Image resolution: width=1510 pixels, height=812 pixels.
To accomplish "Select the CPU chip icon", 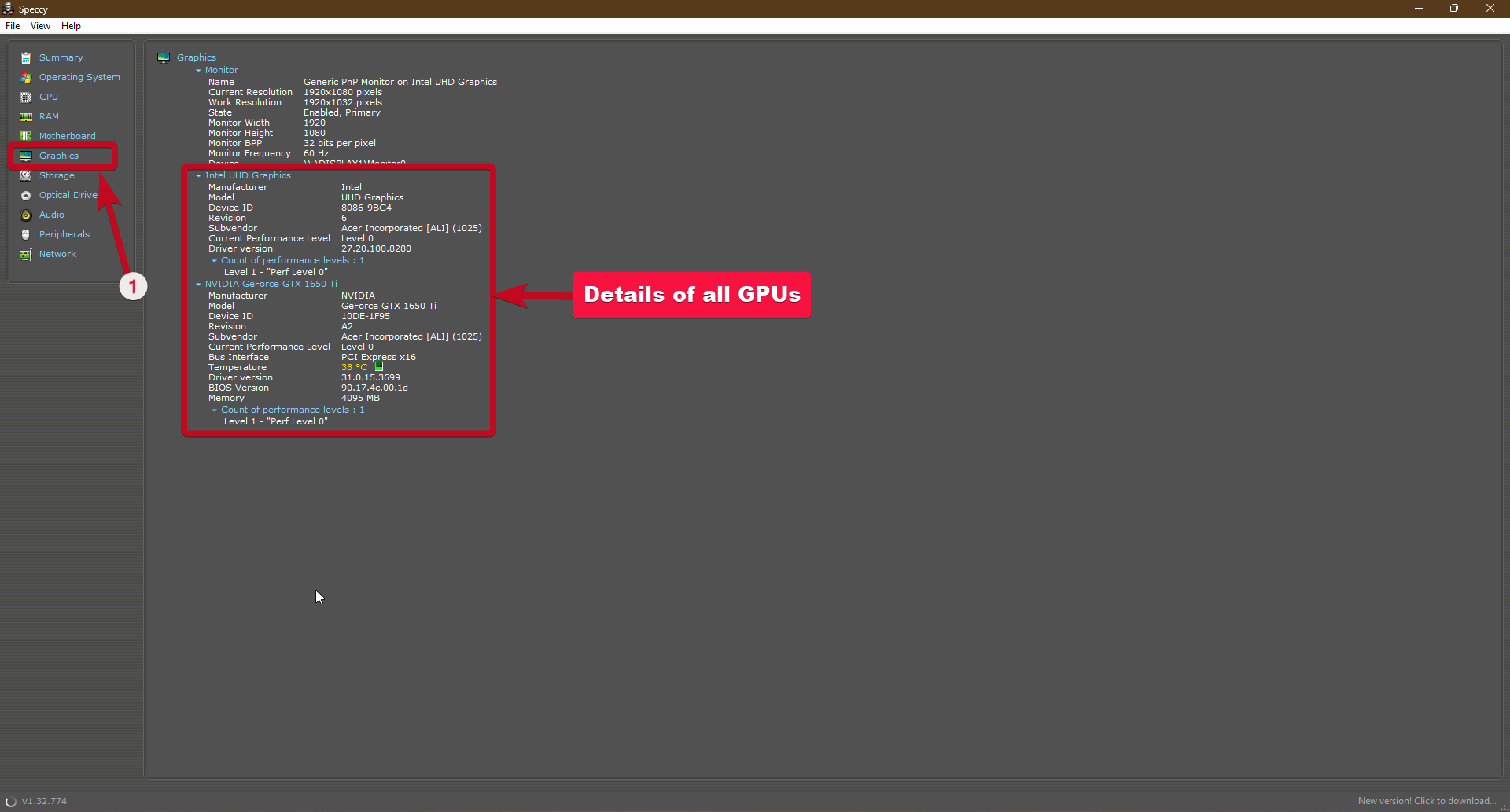I will pyautogui.click(x=26, y=97).
